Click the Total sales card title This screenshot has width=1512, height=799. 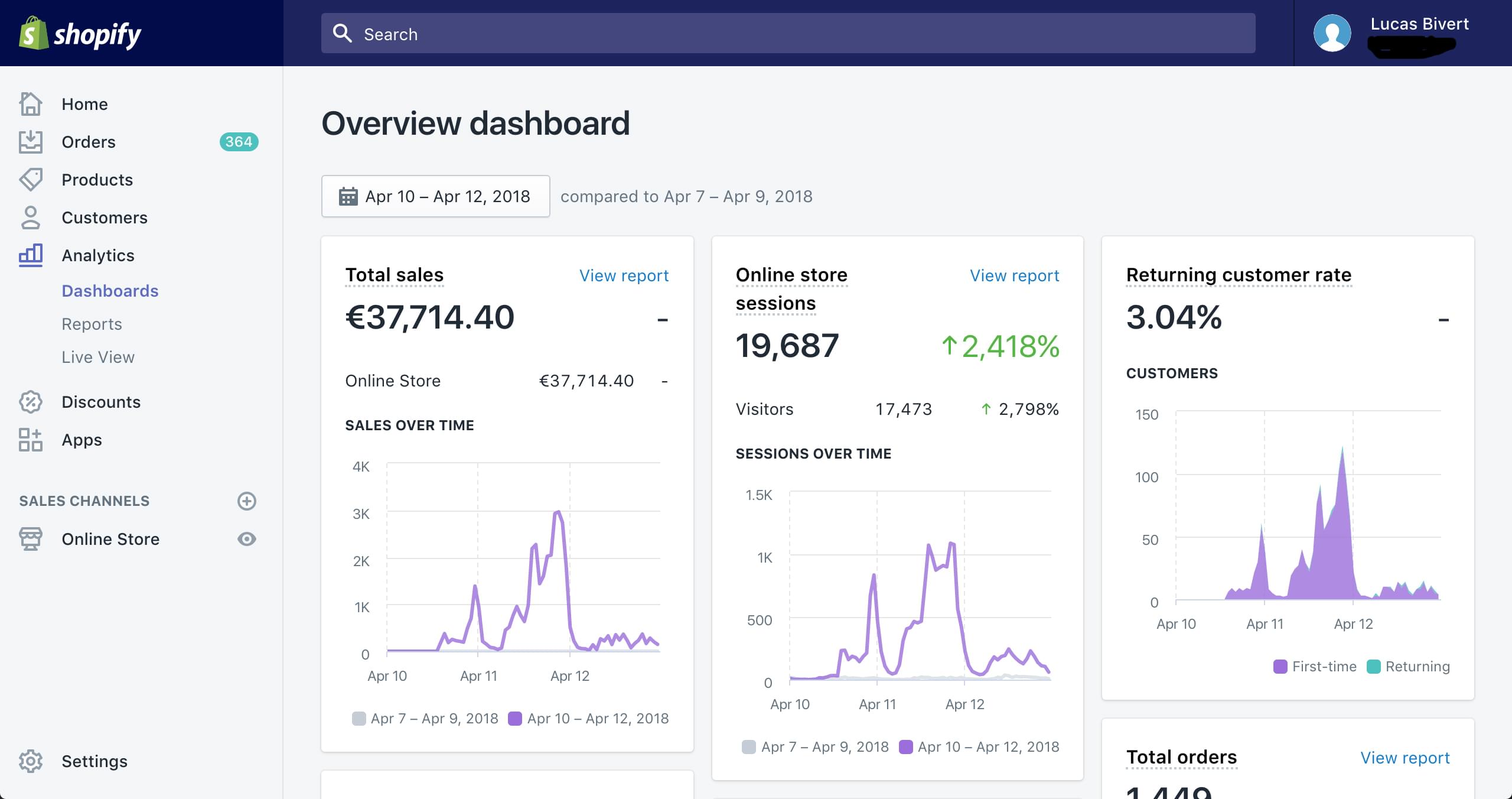coord(394,275)
